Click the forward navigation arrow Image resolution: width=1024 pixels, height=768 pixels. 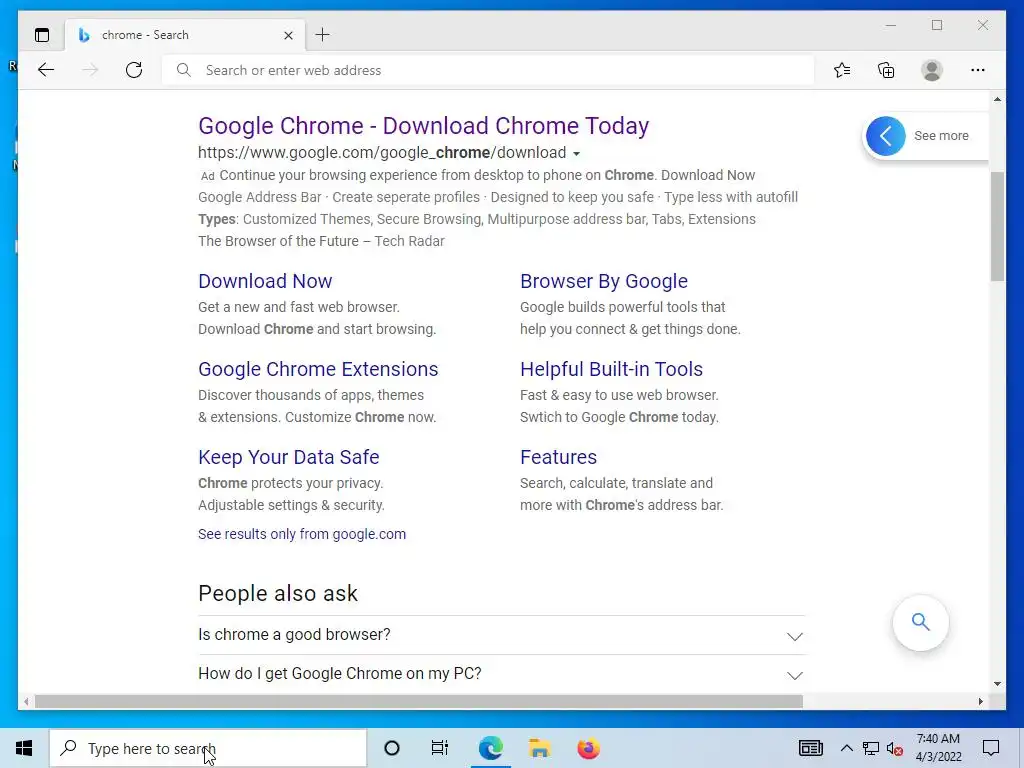91,70
